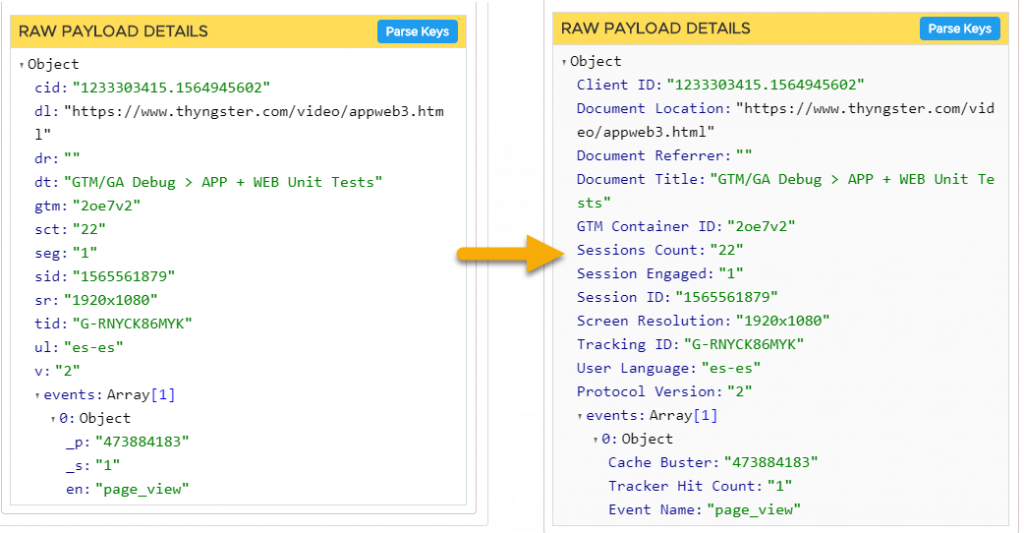Click Parse Keys button in right panel
The height and width of the screenshot is (533, 1024).
point(959,29)
